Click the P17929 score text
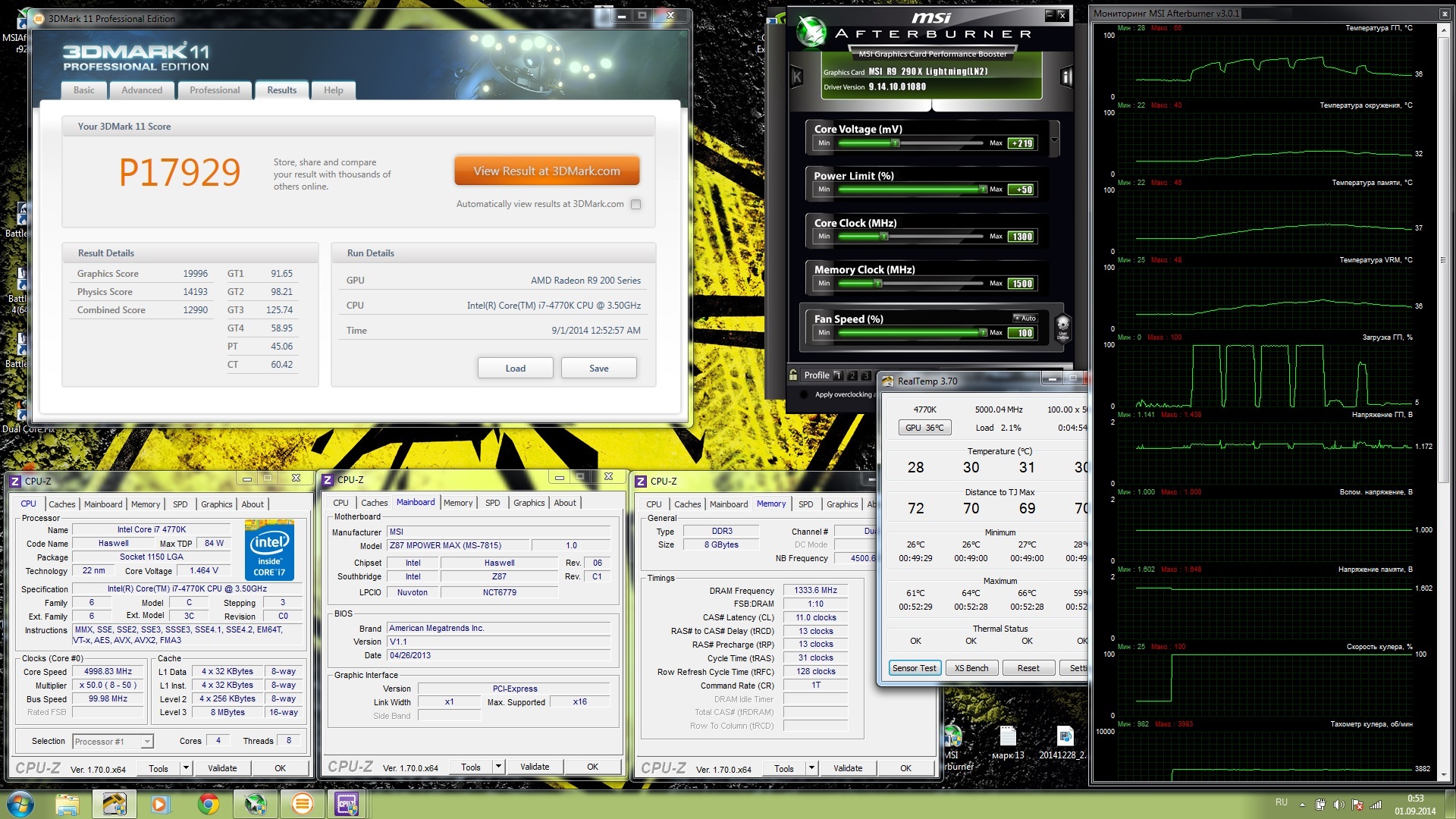 point(180,173)
